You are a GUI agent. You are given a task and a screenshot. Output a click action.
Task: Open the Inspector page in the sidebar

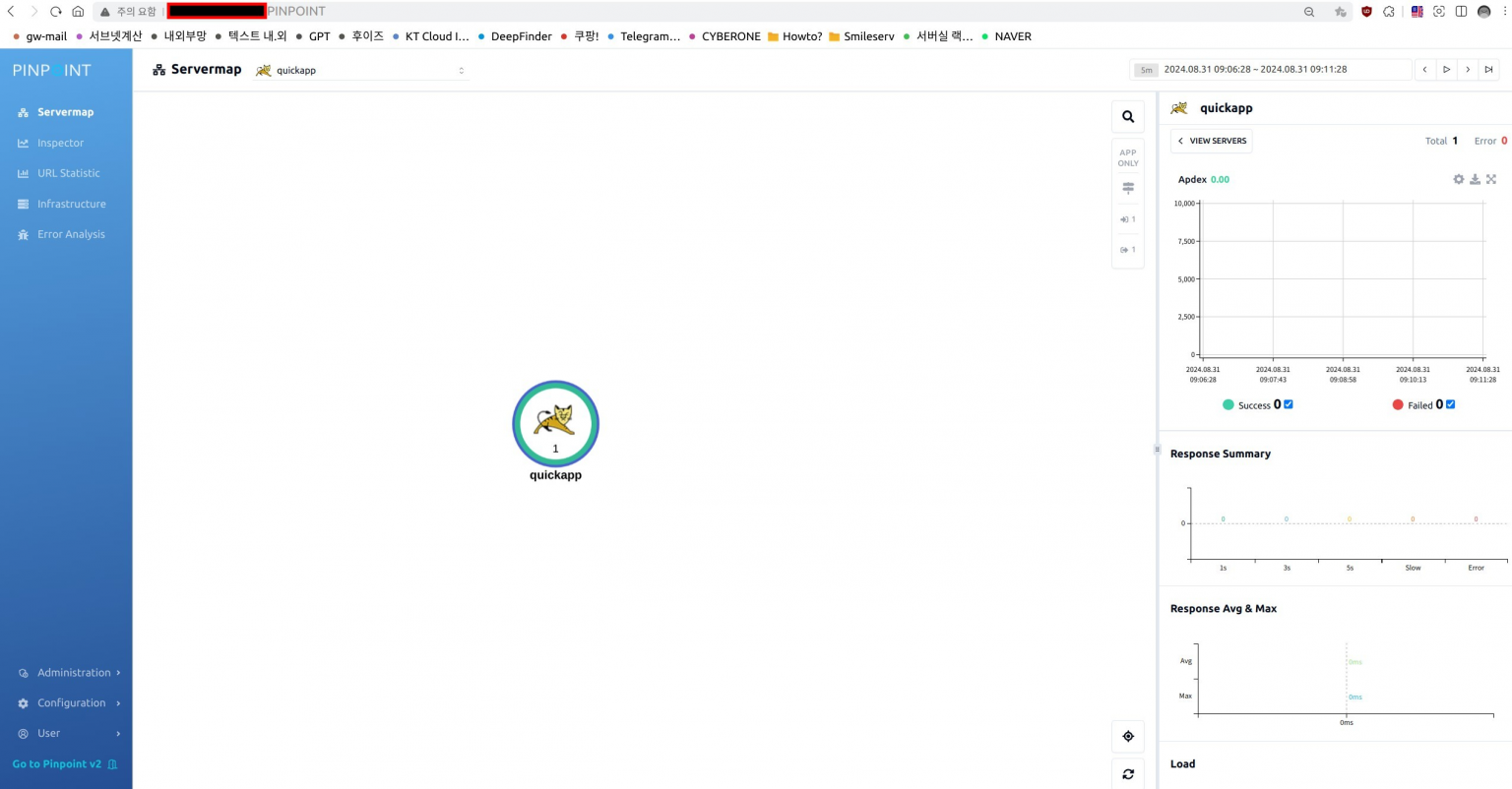click(x=60, y=143)
